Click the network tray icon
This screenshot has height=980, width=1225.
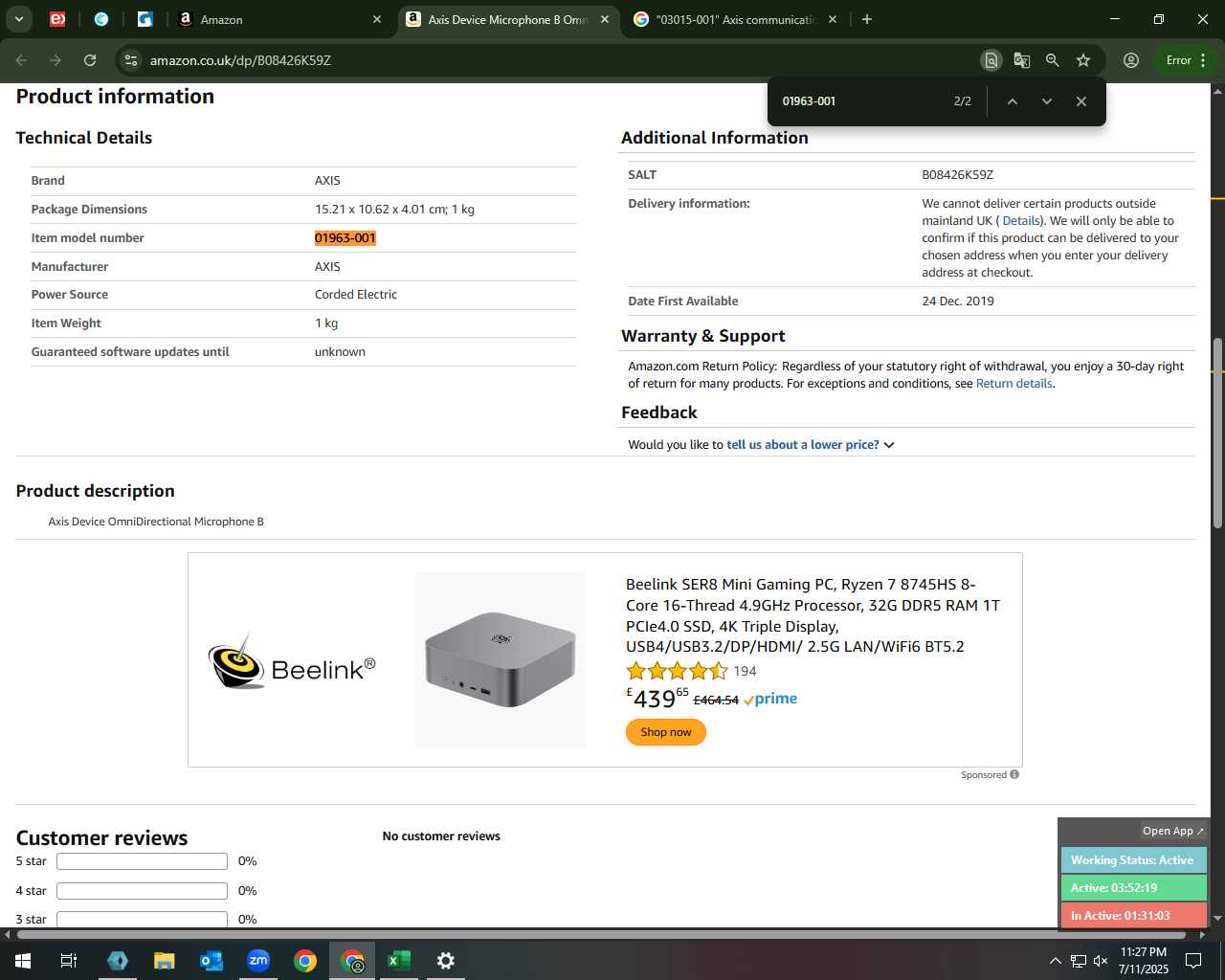(x=1078, y=961)
